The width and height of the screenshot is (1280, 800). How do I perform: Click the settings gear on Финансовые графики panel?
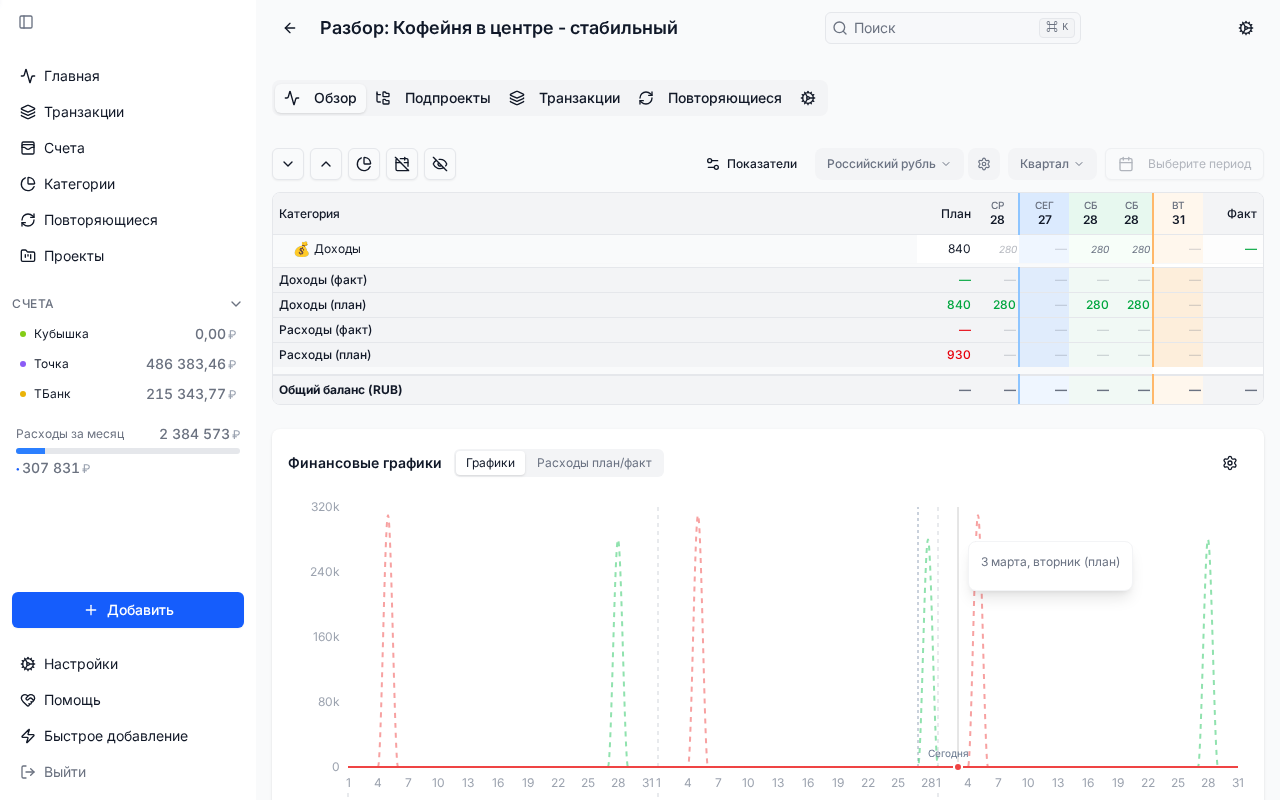click(1230, 463)
